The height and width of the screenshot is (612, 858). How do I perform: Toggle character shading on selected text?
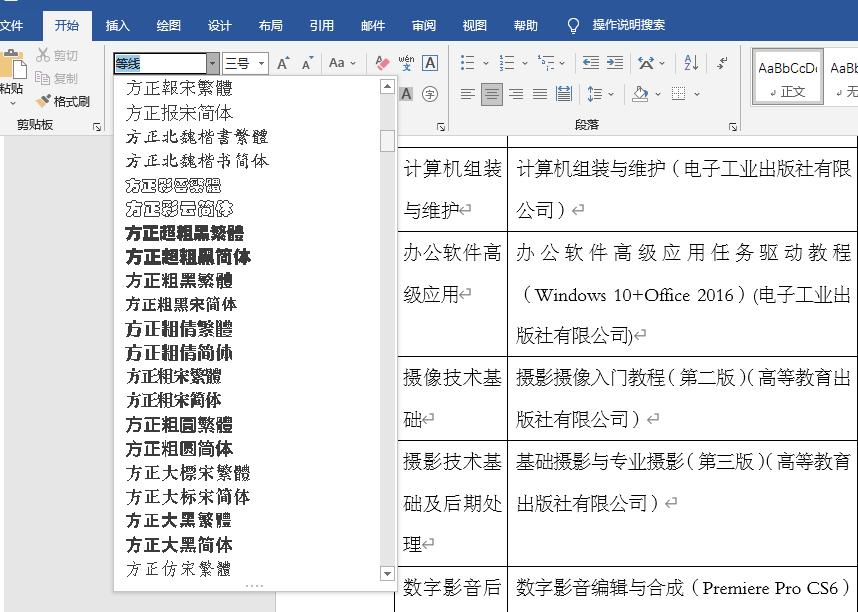pyautogui.click(x=405, y=92)
